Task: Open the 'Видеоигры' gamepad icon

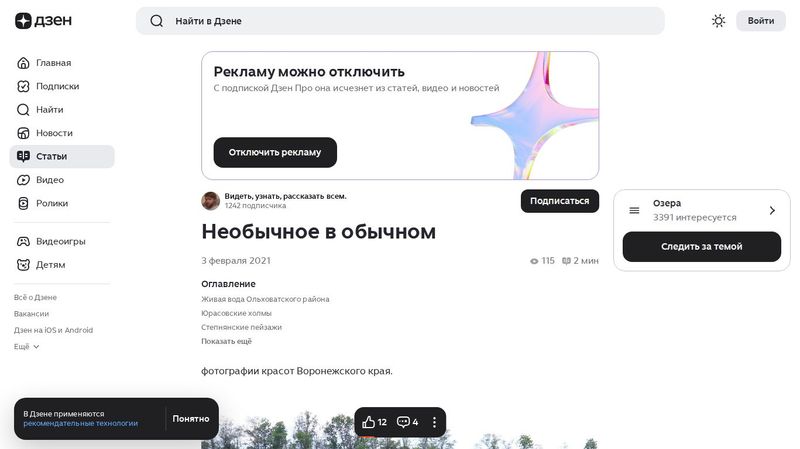Action: pos(24,241)
